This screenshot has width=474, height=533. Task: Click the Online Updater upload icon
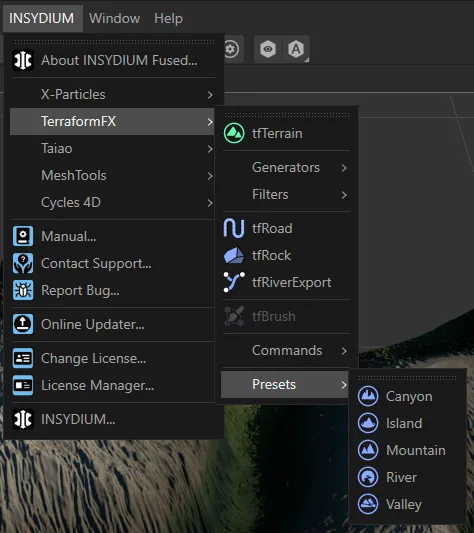tap(23, 324)
